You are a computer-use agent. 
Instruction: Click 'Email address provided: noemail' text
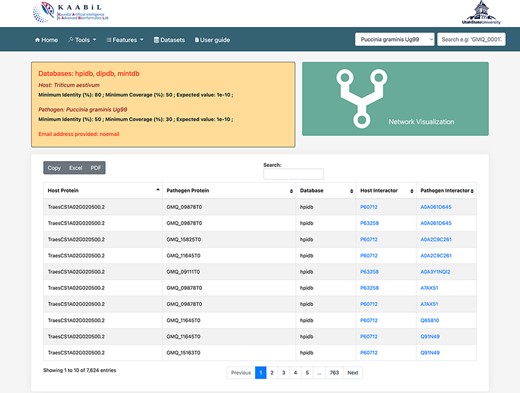coord(79,134)
